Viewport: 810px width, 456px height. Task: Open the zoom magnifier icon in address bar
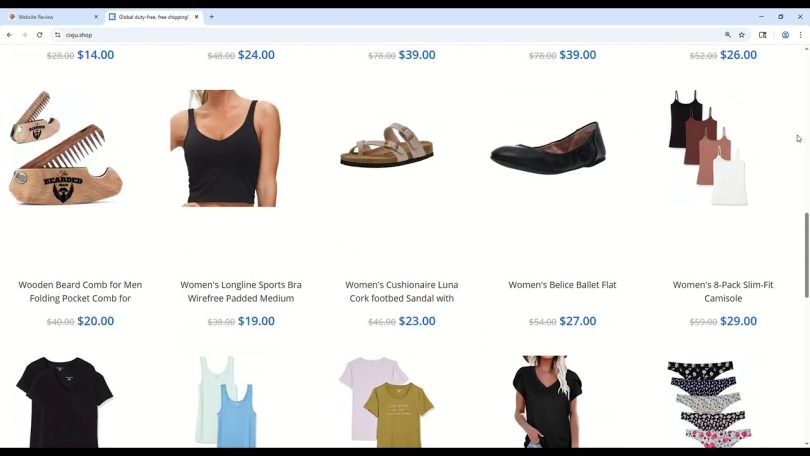[728, 35]
